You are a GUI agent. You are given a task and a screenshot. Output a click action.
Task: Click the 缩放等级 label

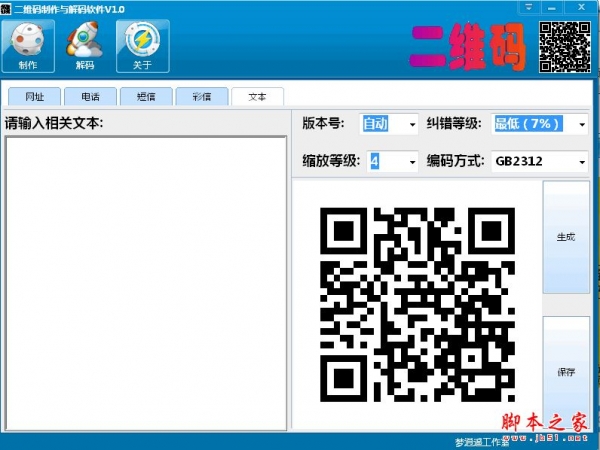pyautogui.click(x=331, y=161)
